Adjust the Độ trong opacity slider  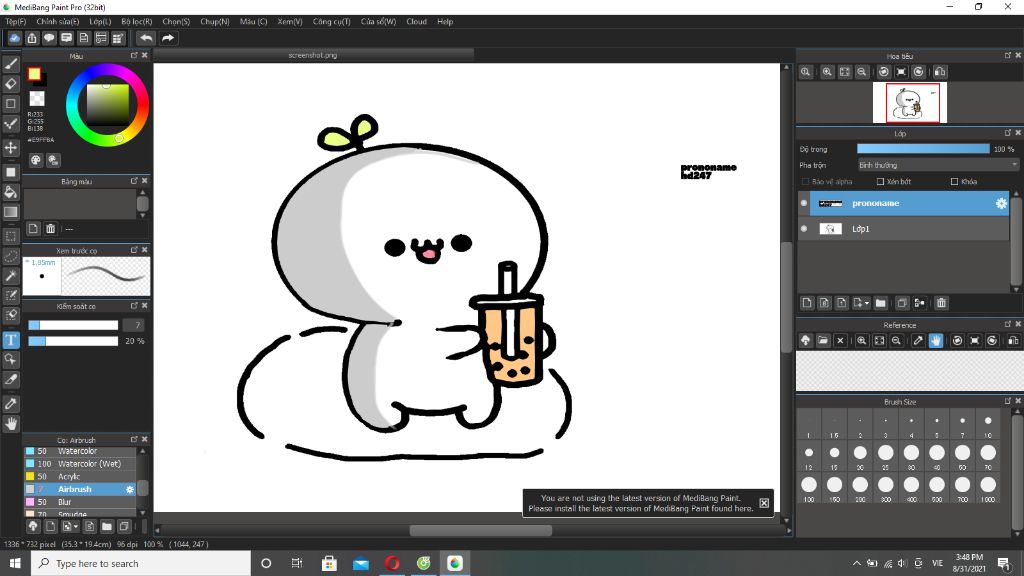[x=923, y=149]
